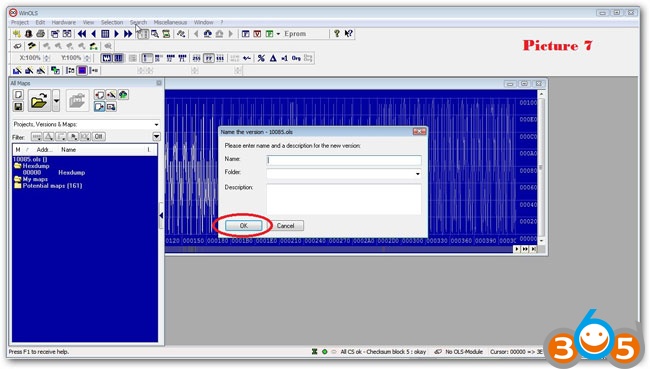
Task: Open dropdown arrow beside open folder icon
Action: 56,101
